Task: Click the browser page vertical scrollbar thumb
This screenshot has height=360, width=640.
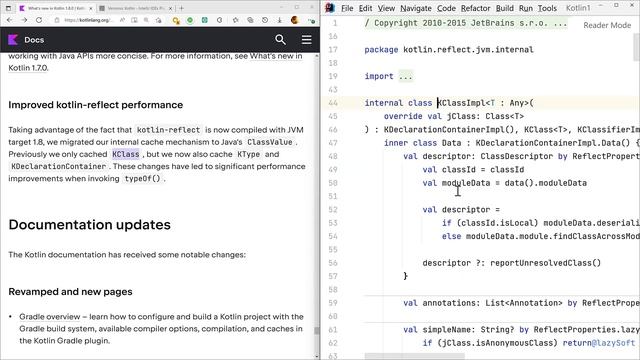Action: click(x=316, y=331)
